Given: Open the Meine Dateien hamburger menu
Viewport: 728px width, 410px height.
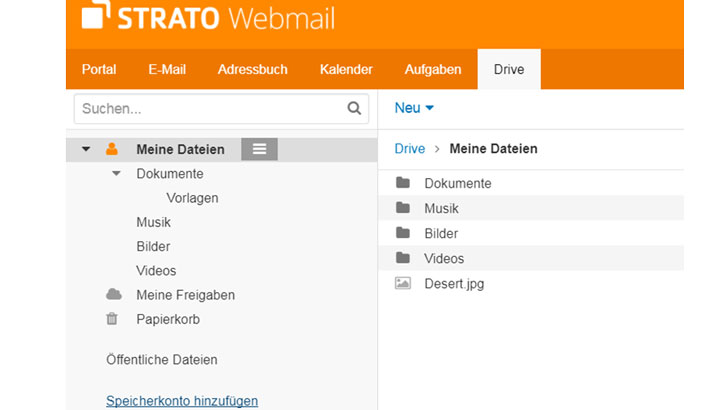Looking at the screenshot, I should (x=260, y=149).
